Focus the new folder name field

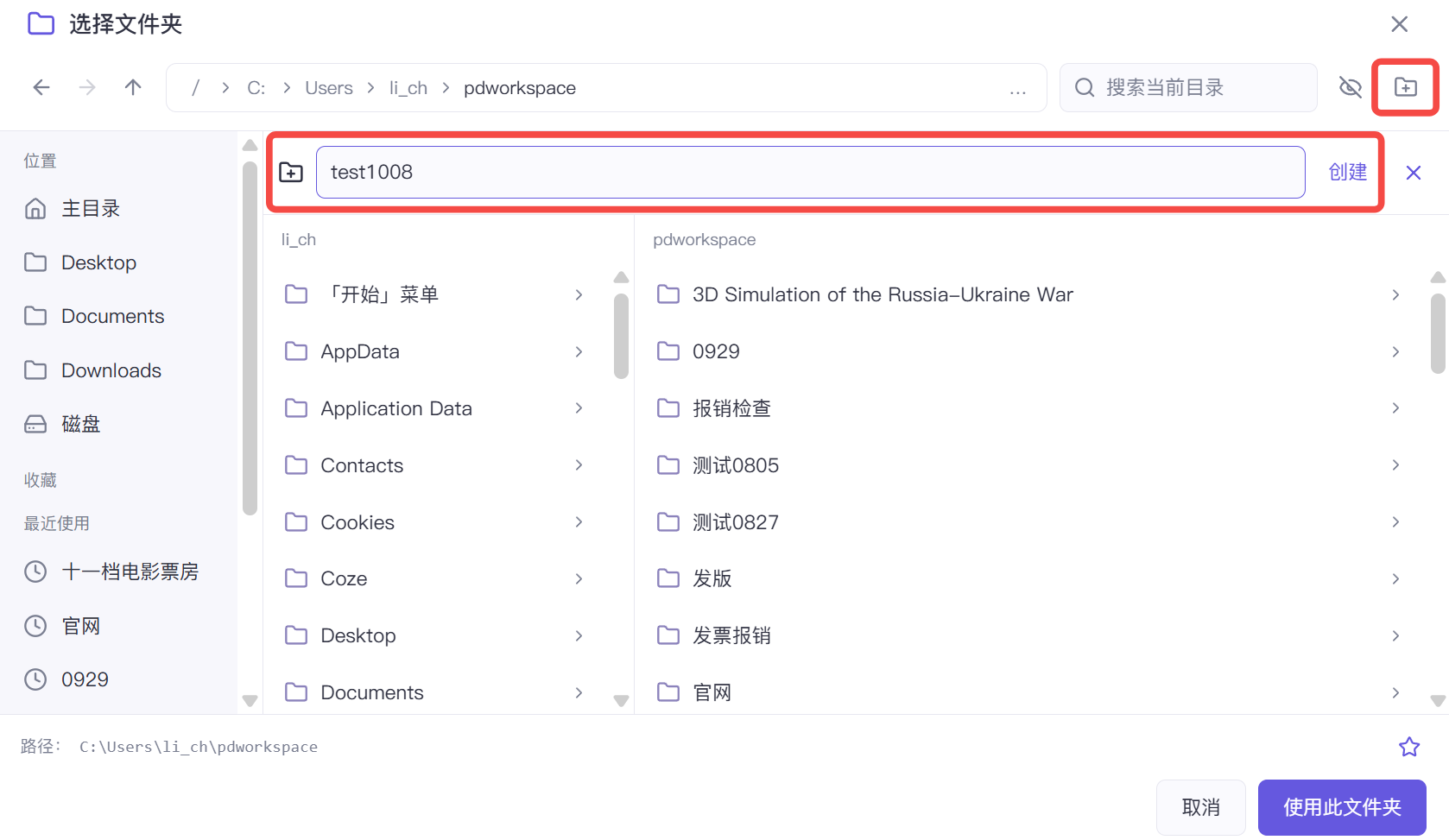tap(810, 172)
